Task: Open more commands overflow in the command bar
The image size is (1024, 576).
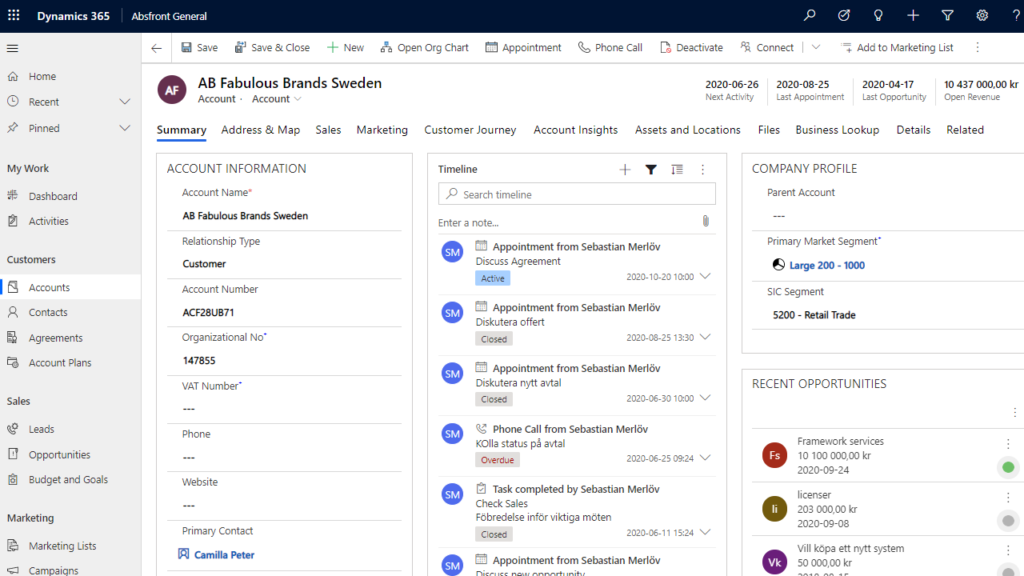Action: point(978,48)
